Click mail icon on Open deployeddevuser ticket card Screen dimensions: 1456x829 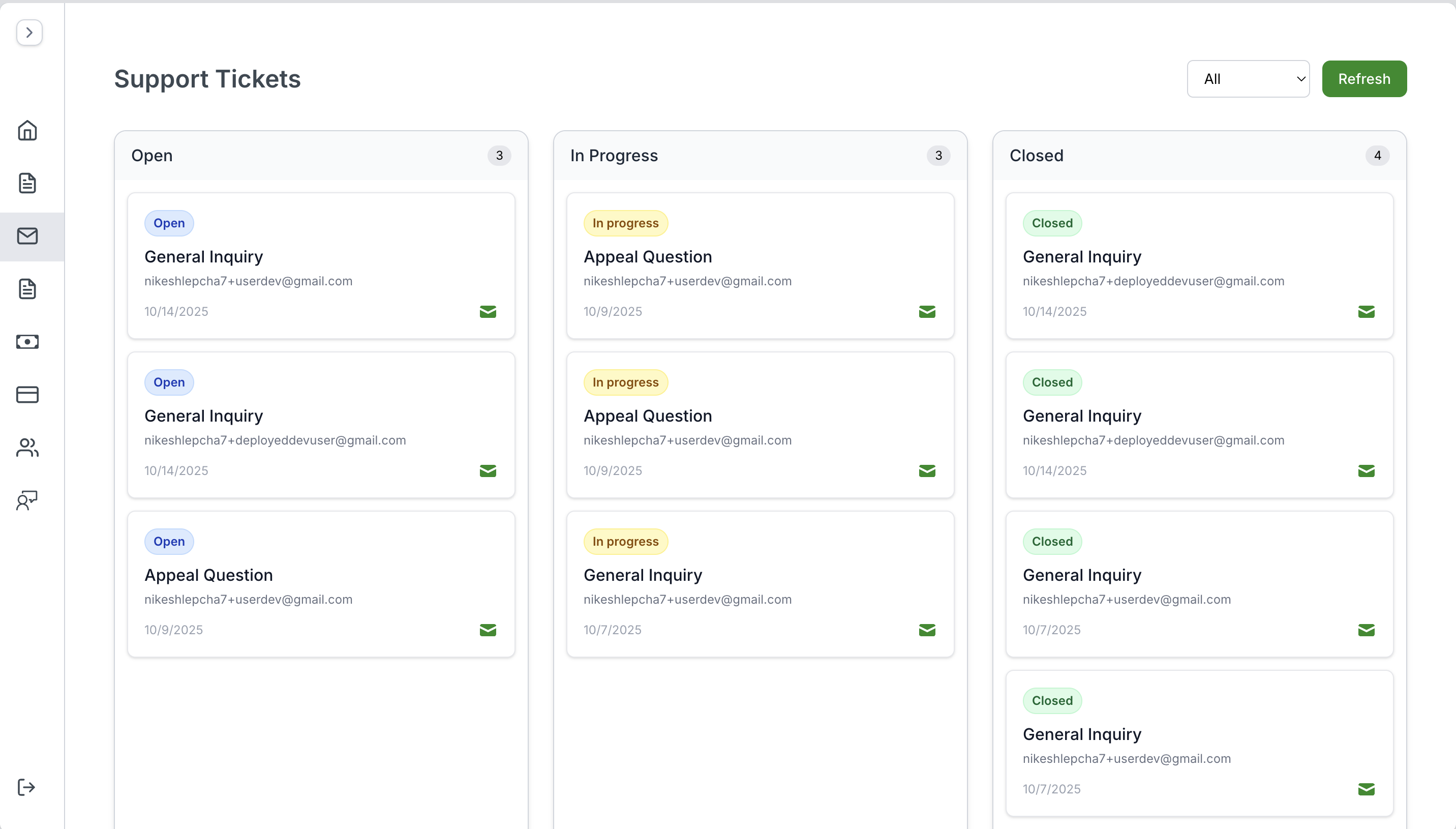pyautogui.click(x=488, y=471)
